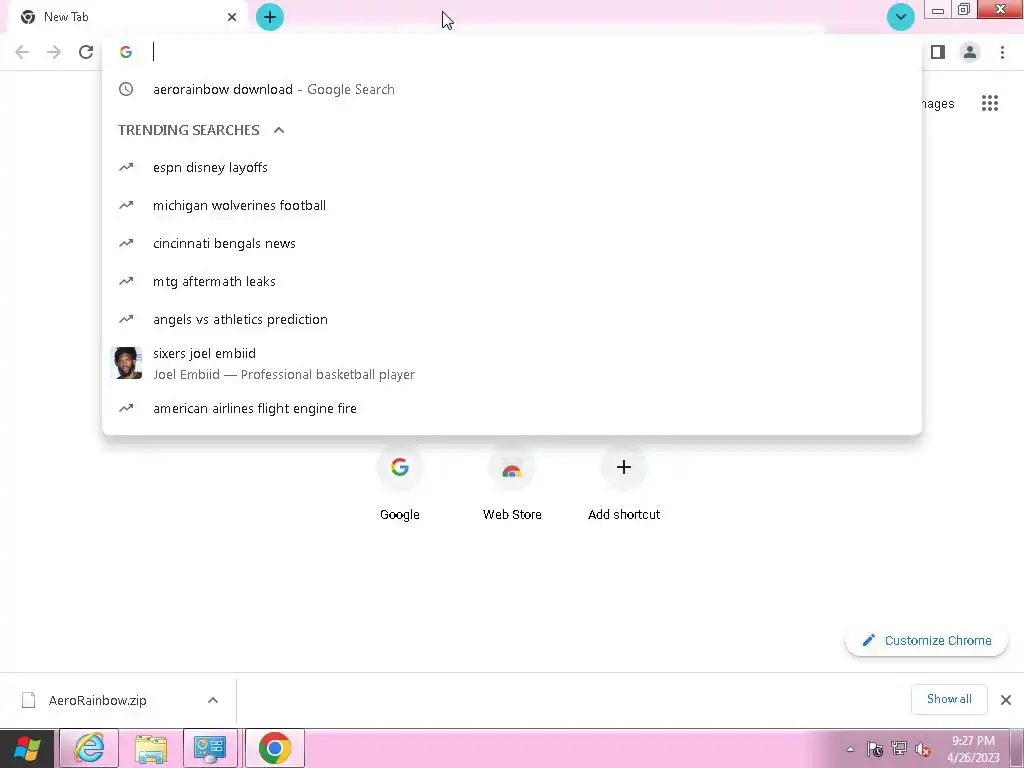Choose american airlines flight engine fire suggestion

pyautogui.click(x=512, y=408)
